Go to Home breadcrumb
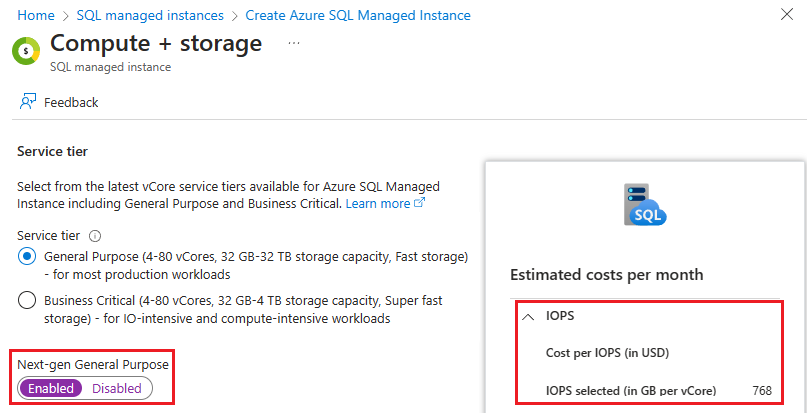The height and width of the screenshot is (413, 807). click(x=36, y=16)
